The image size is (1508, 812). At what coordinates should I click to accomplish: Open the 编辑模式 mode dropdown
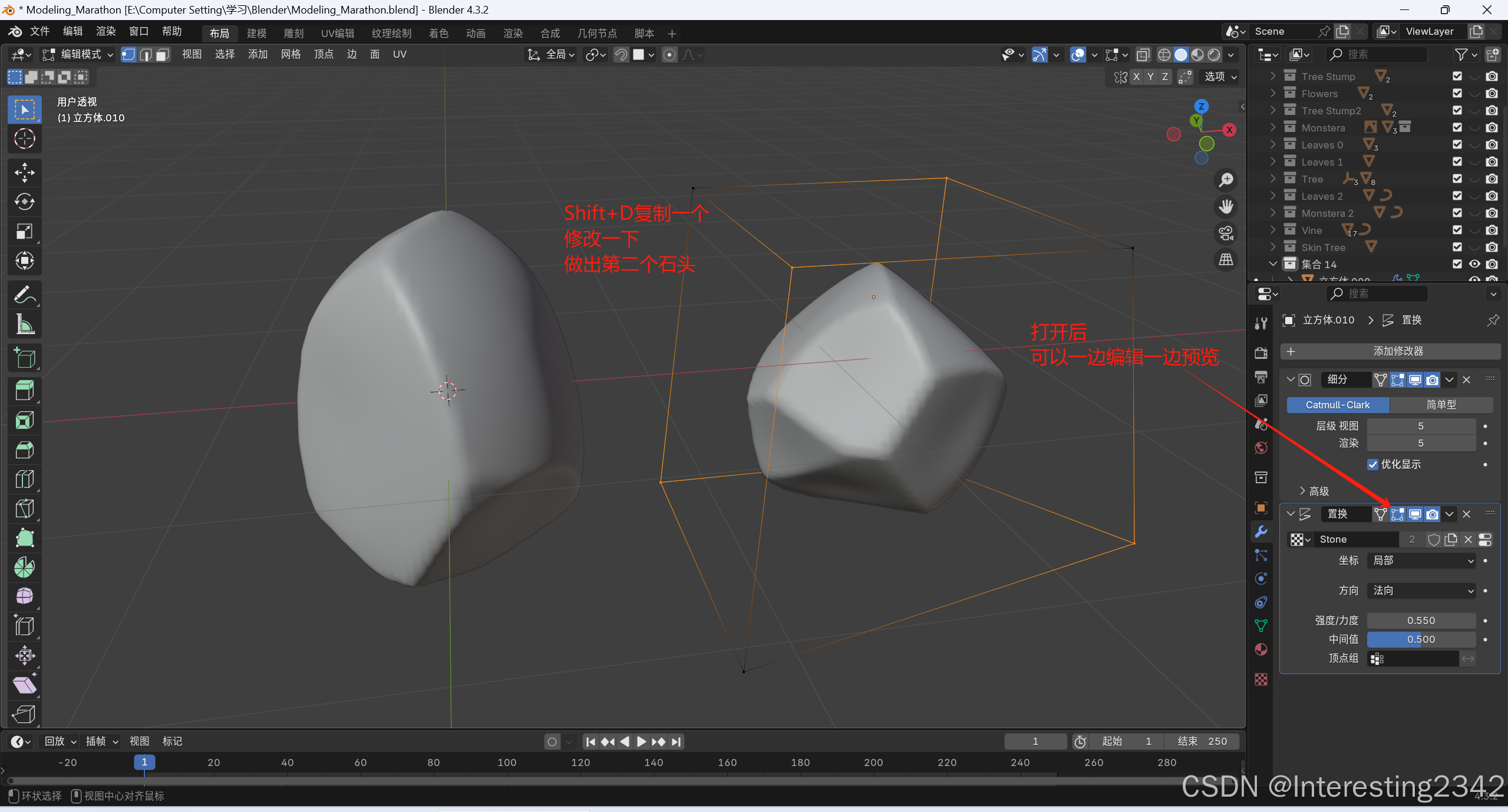tap(78, 55)
